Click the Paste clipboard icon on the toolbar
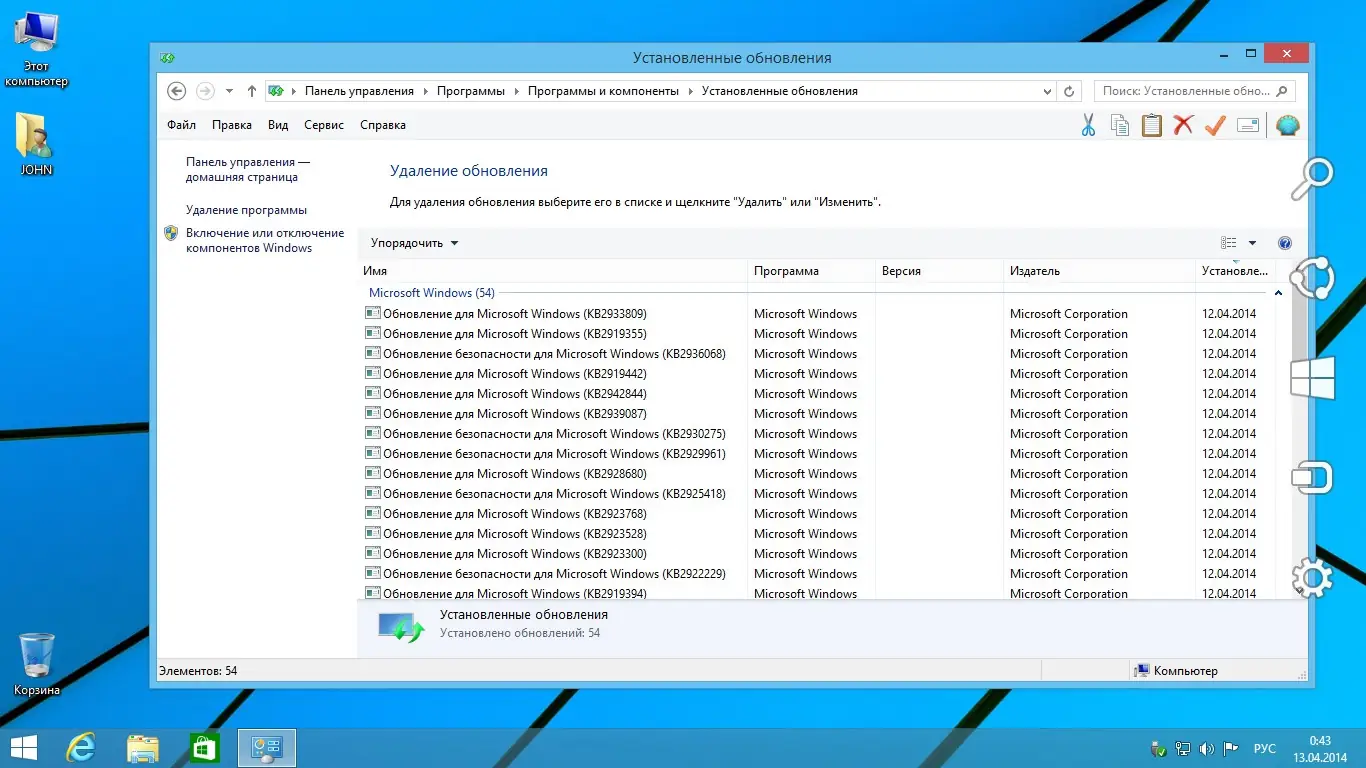Viewport: 1366px width, 768px height. [1151, 124]
